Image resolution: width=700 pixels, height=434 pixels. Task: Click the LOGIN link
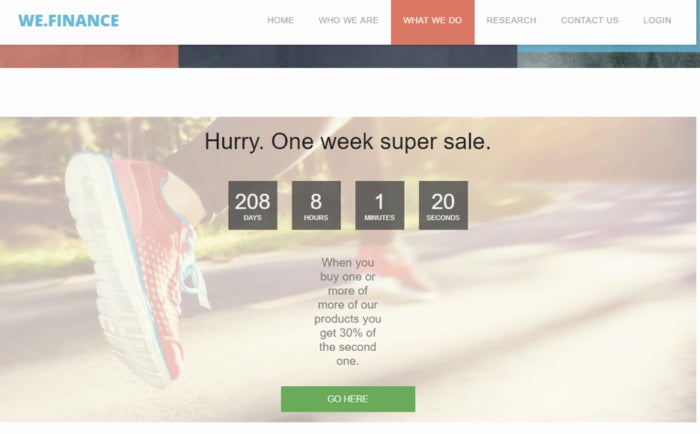point(657,21)
